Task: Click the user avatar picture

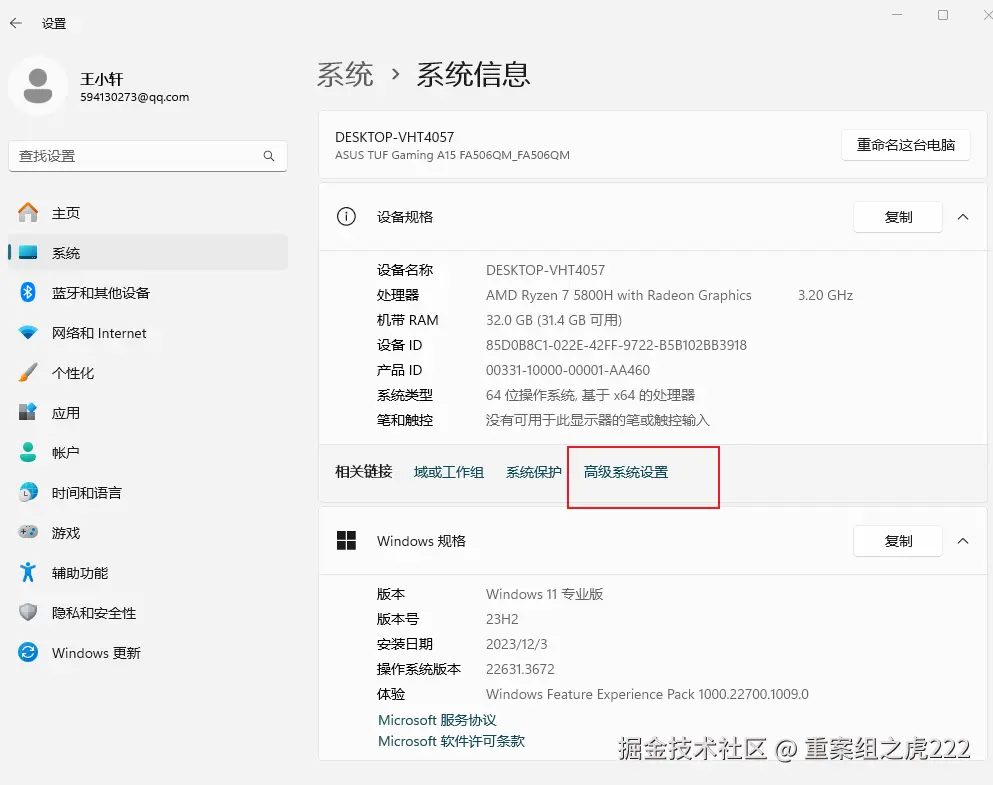Action: pos(38,86)
